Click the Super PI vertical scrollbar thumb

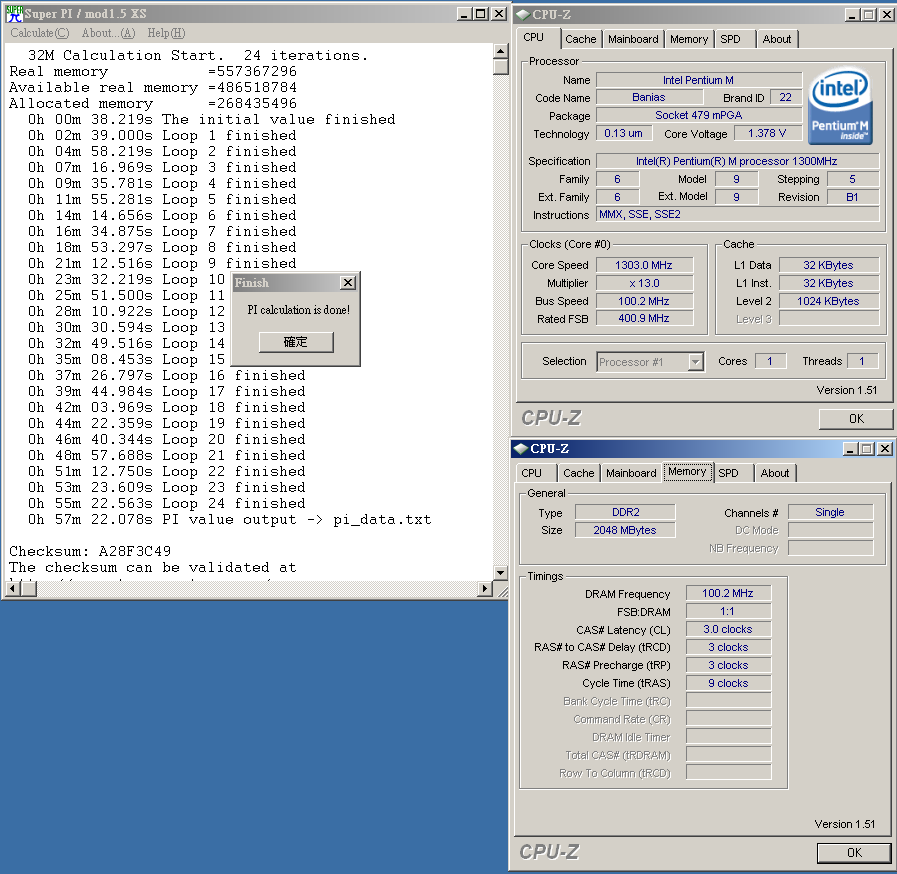pyautogui.click(x=501, y=67)
